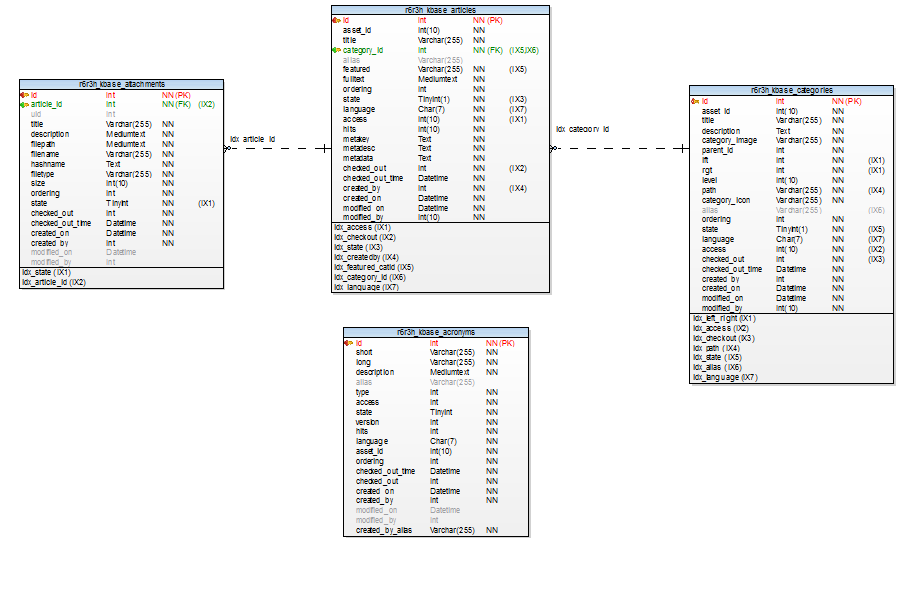Click the foreign key icon beside article_id
Screen dimensions: 916x600
[24, 104]
